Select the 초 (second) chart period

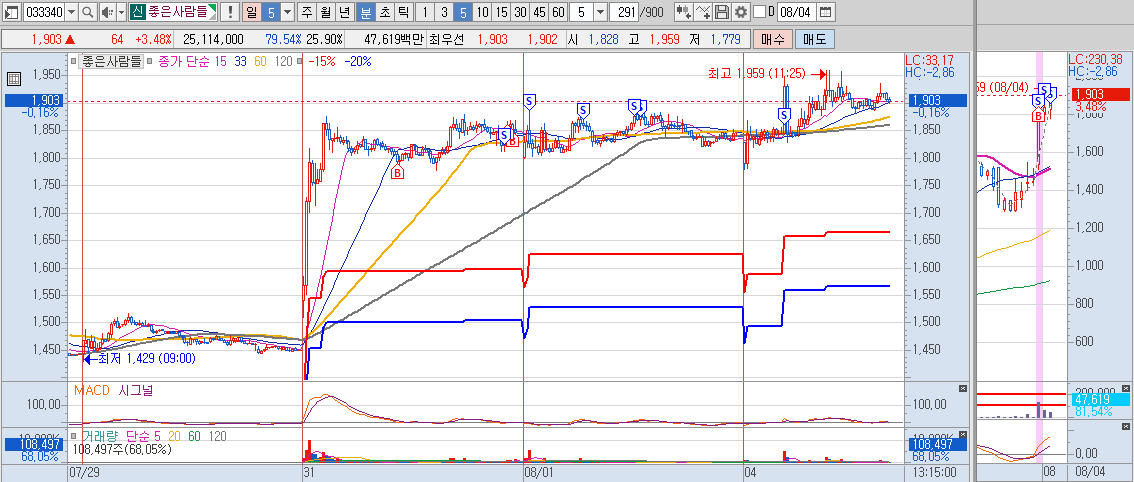click(384, 12)
